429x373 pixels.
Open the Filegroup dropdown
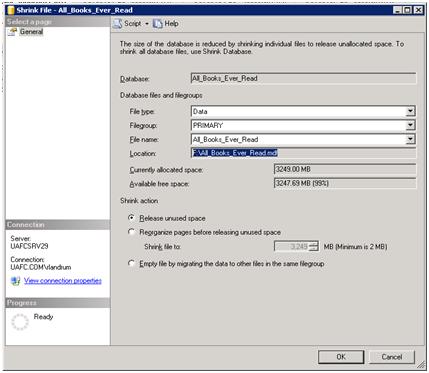(411, 125)
